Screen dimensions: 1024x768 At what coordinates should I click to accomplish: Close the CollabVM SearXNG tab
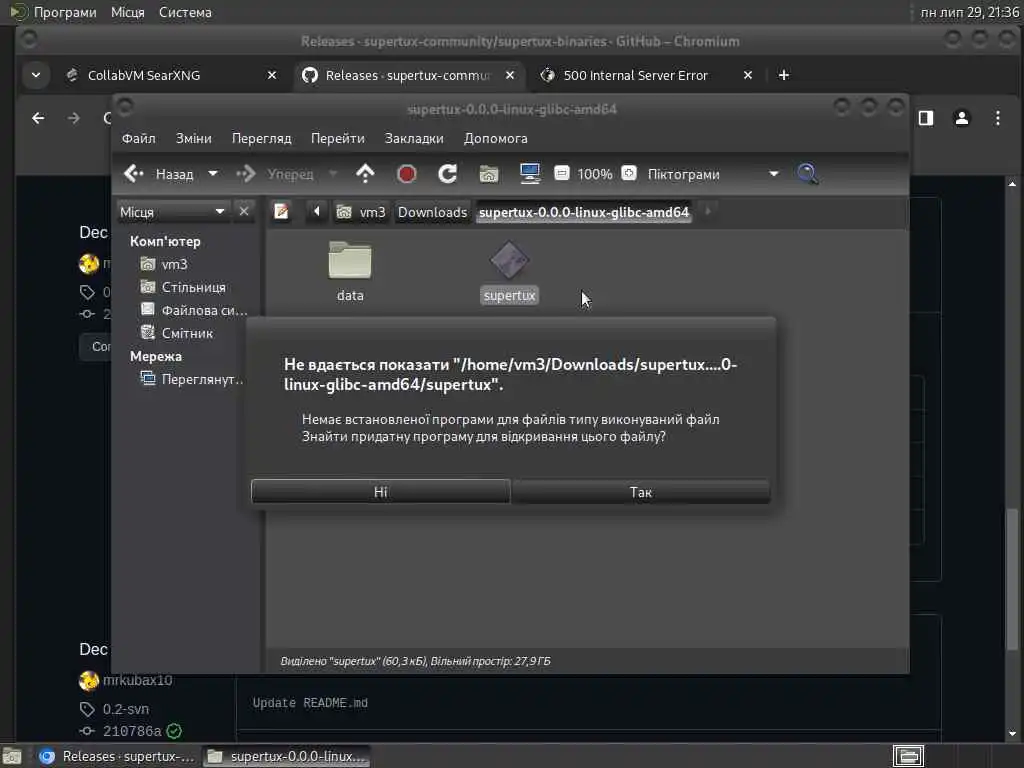coord(272,75)
